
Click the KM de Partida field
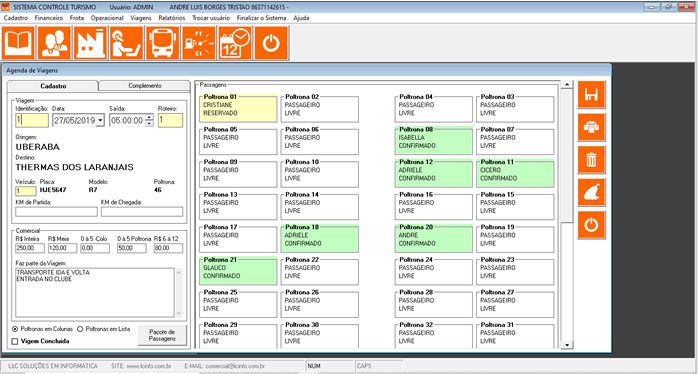pos(56,211)
